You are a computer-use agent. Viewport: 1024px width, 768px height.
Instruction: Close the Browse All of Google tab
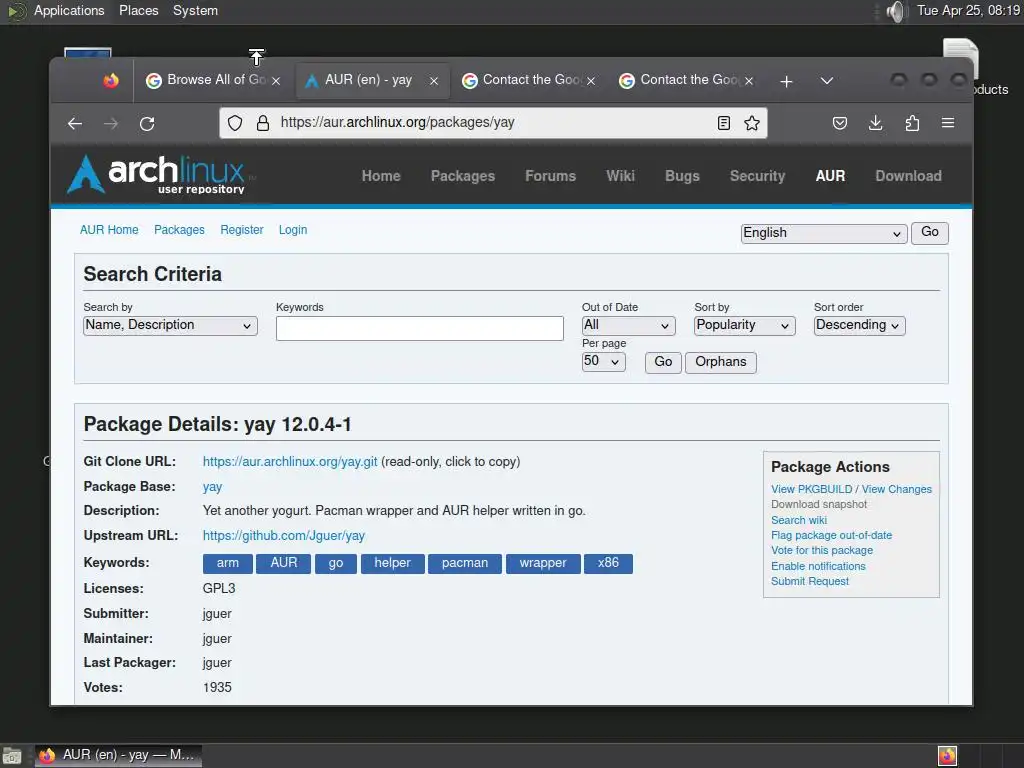tap(276, 81)
